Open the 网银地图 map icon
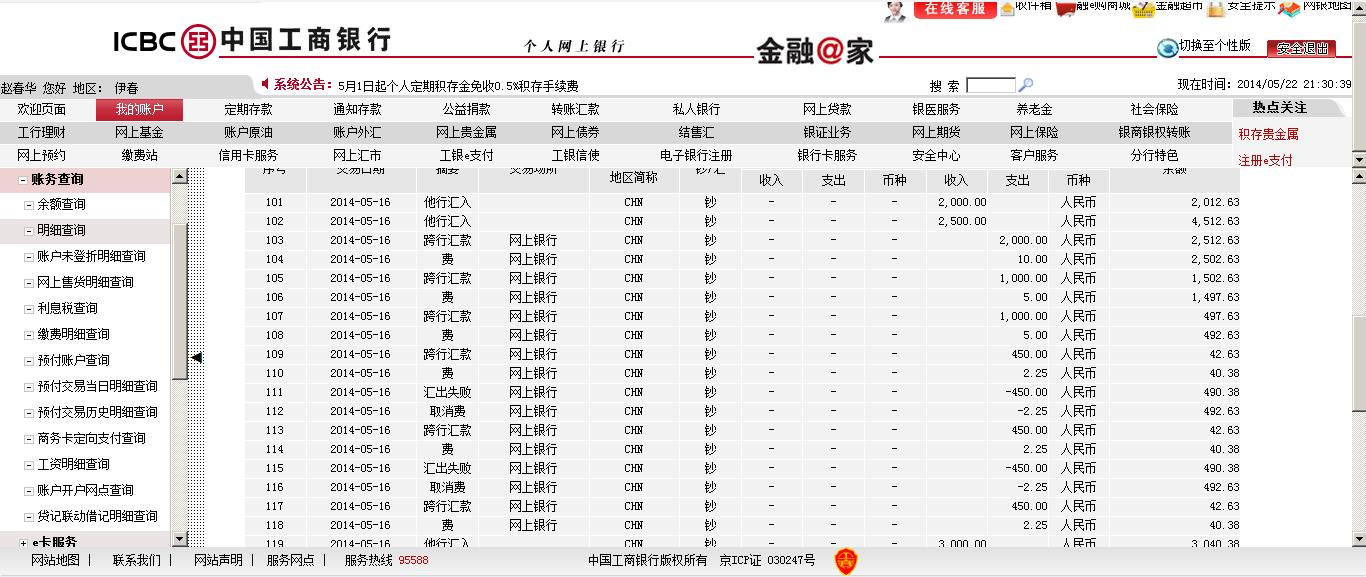 [1289, 9]
